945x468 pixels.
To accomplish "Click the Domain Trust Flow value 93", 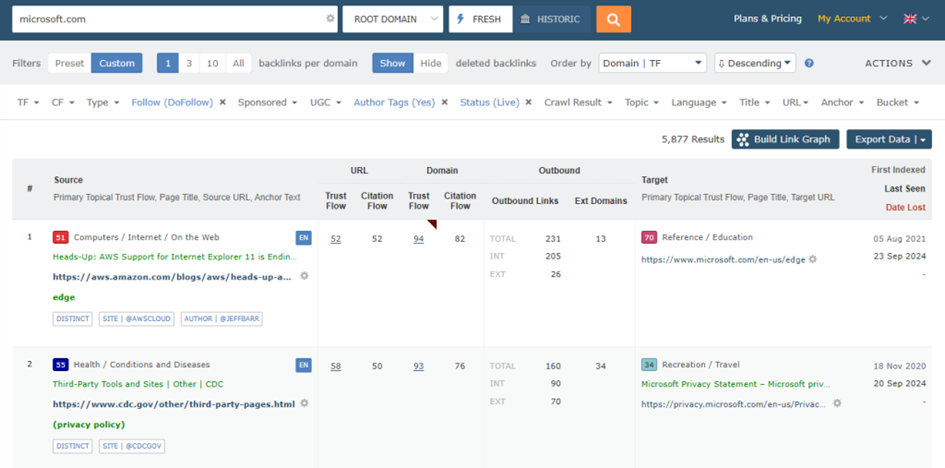I will 418,366.
